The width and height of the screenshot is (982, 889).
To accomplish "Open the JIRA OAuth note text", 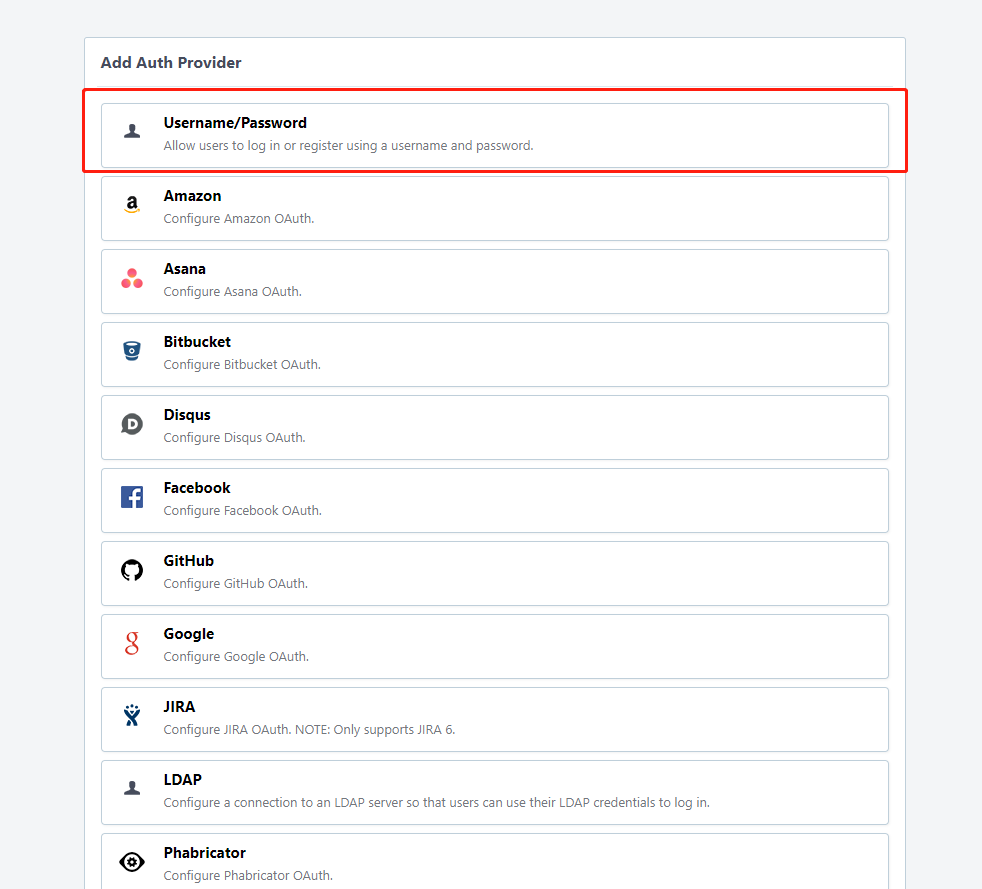I will pyautogui.click(x=309, y=730).
